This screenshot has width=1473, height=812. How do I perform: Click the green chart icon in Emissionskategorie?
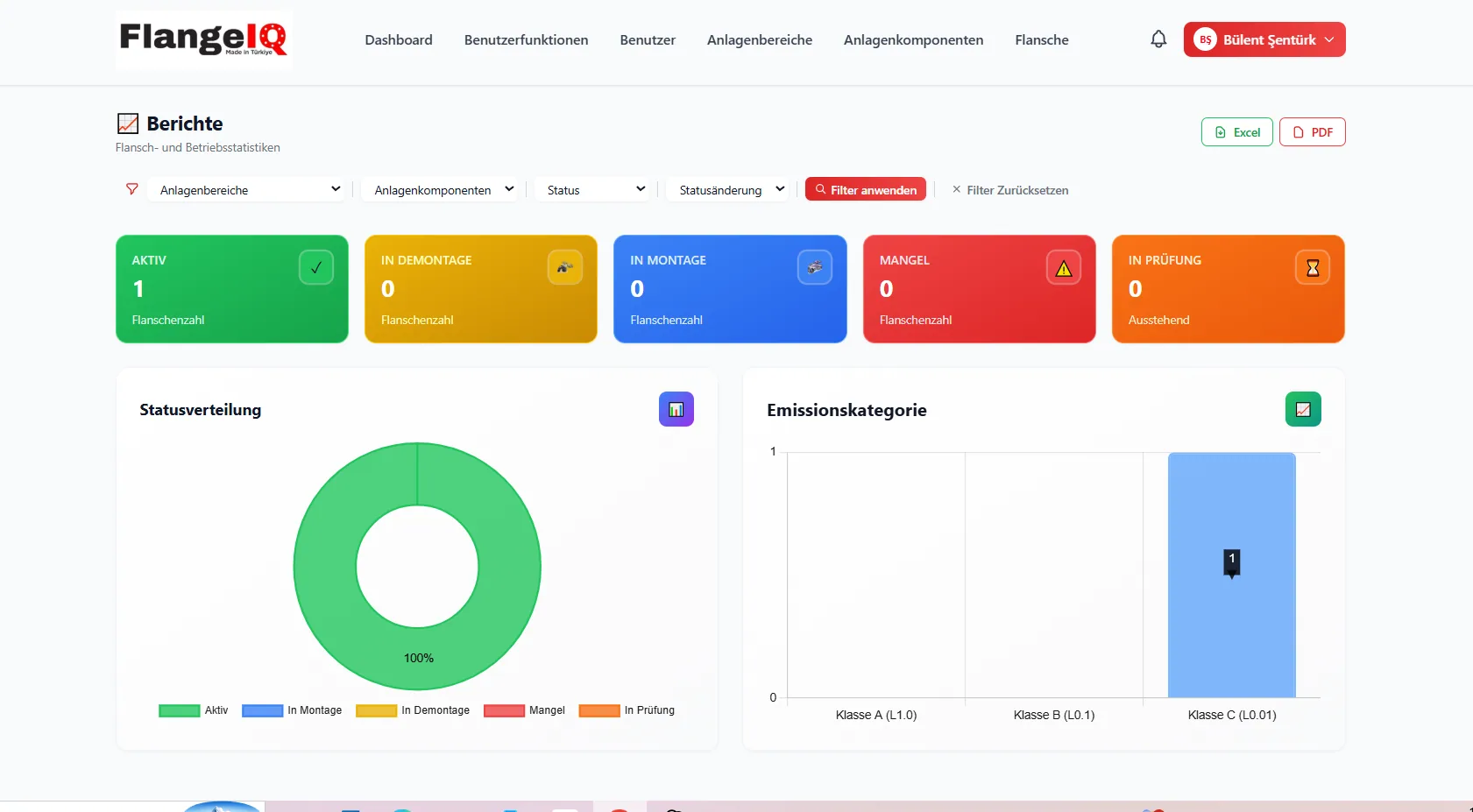tap(1303, 409)
